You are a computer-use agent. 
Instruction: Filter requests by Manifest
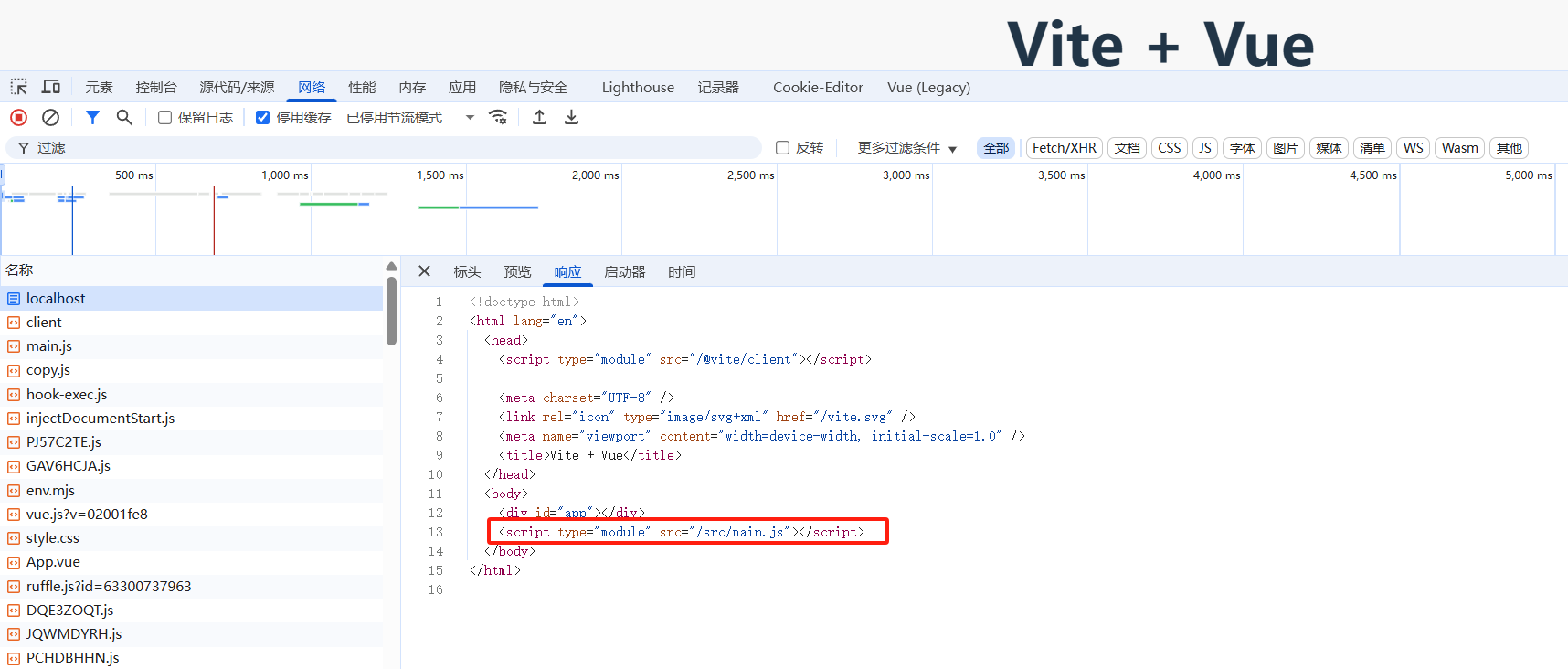(1372, 147)
